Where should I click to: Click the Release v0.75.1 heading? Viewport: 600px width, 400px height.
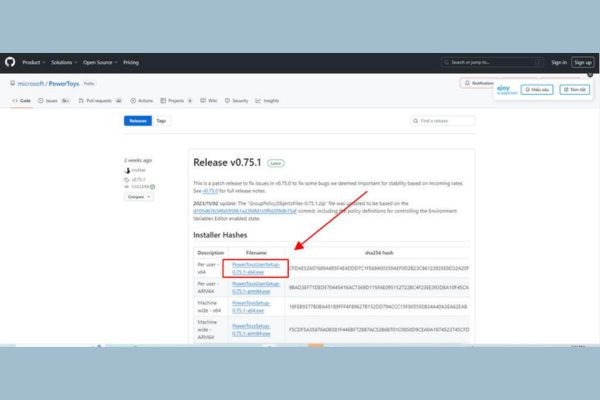227,163
